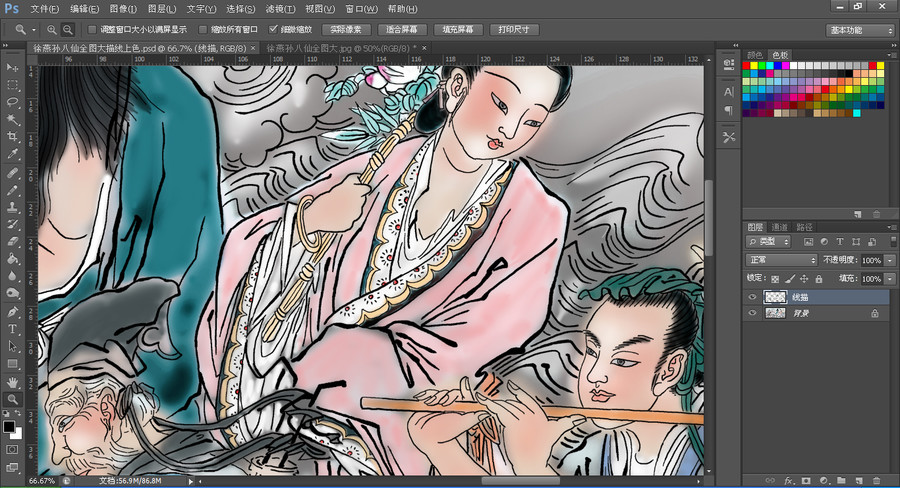Open the Character panel icon

coord(729,92)
